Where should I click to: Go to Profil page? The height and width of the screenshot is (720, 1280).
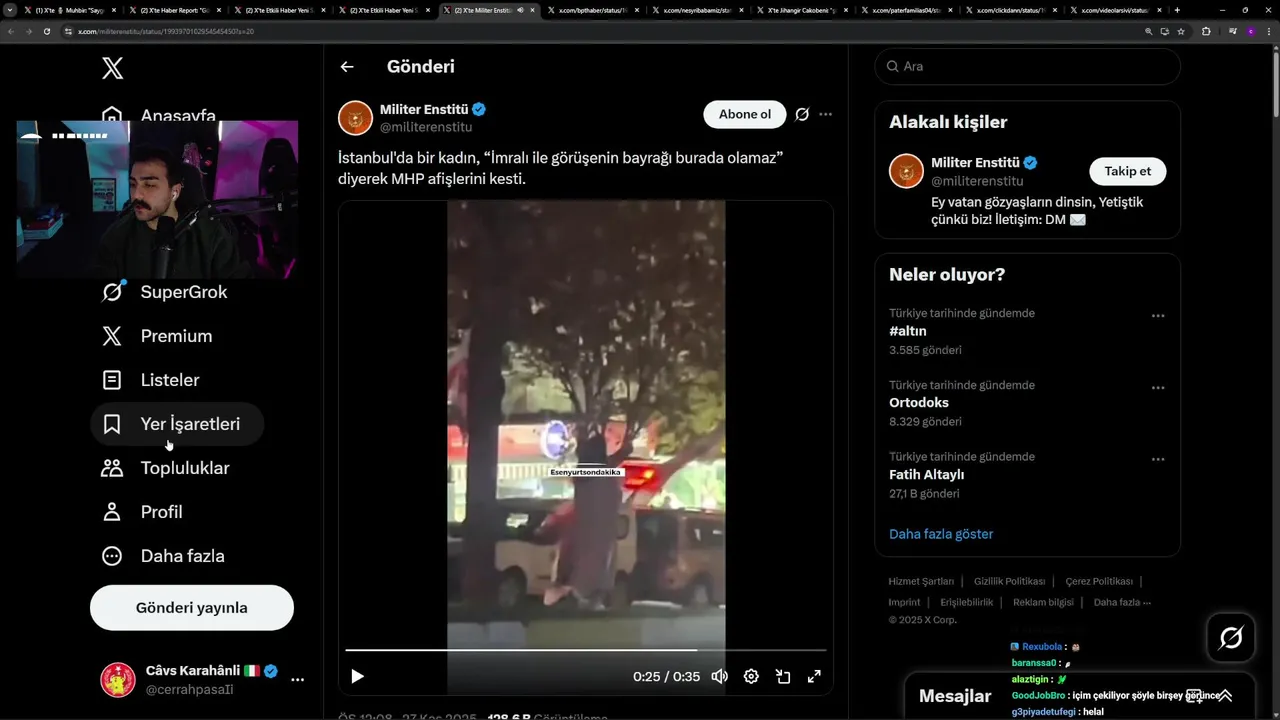pos(143,512)
